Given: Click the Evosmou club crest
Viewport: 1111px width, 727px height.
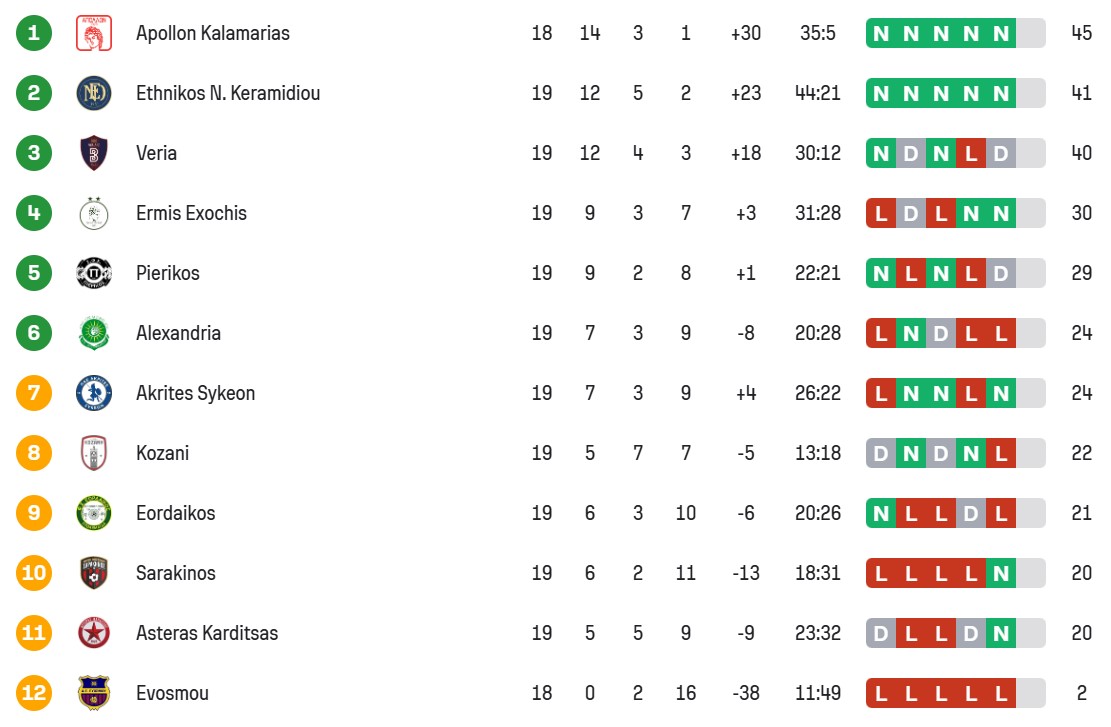Looking at the screenshot, I should (94, 693).
